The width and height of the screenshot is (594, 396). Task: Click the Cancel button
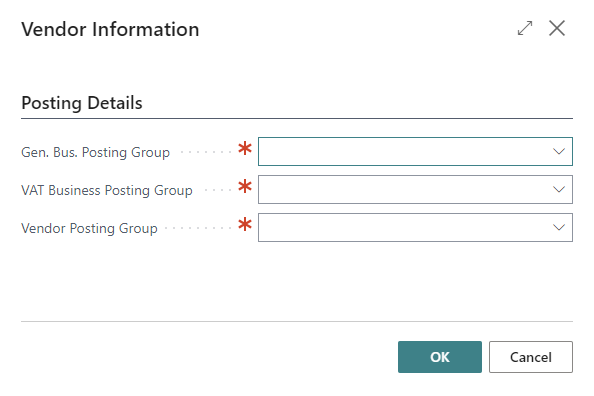(x=531, y=357)
